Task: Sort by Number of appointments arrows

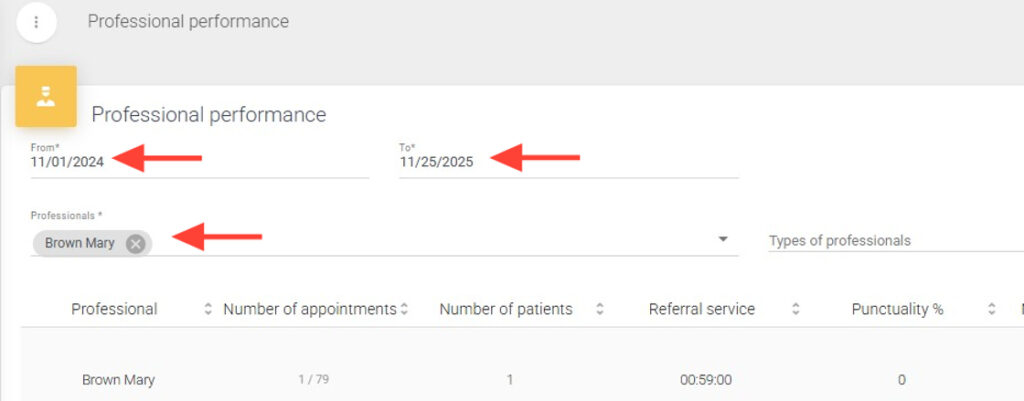Action: 404,310
